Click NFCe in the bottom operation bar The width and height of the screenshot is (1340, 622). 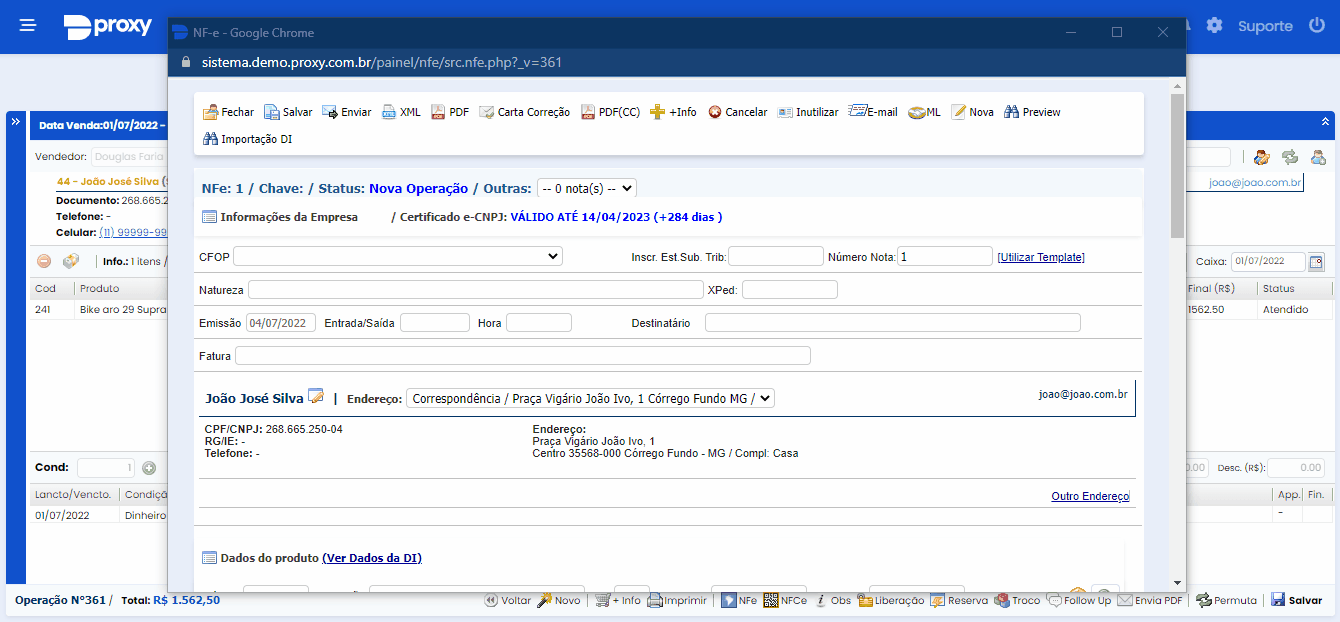point(785,600)
